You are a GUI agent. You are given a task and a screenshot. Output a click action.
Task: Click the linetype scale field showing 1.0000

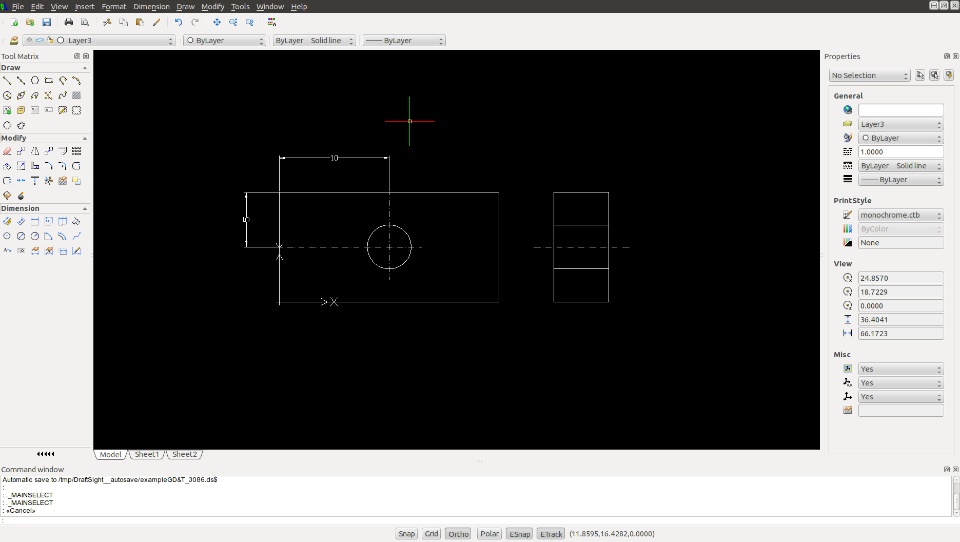point(900,152)
